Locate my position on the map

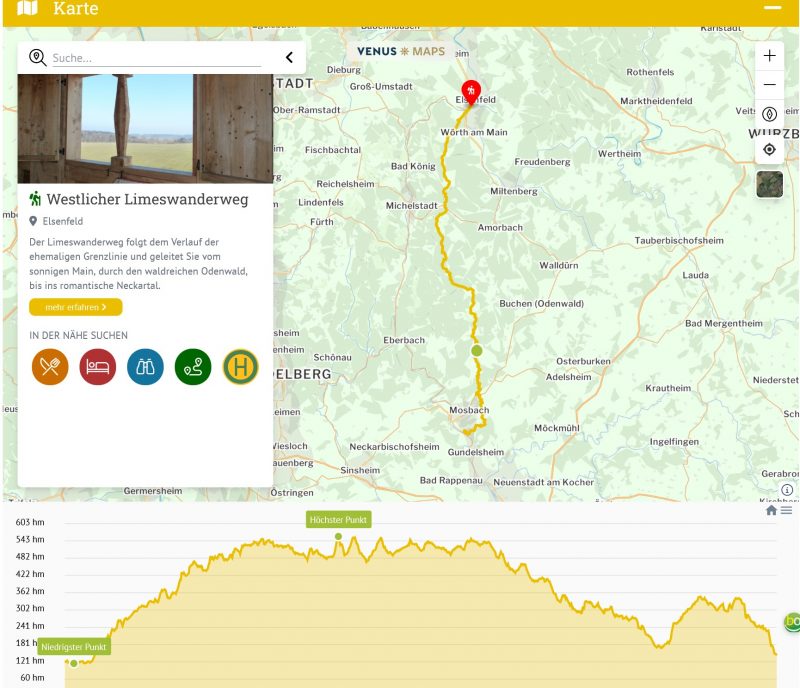pyautogui.click(x=769, y=149)
